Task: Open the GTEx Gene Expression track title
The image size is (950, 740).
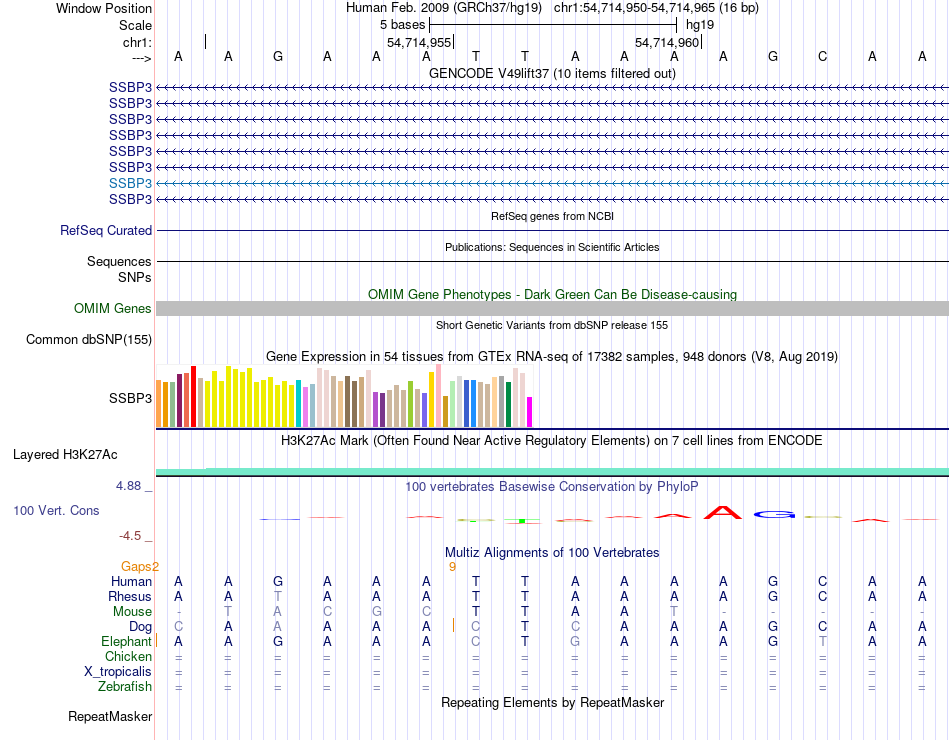Action: 552,356
